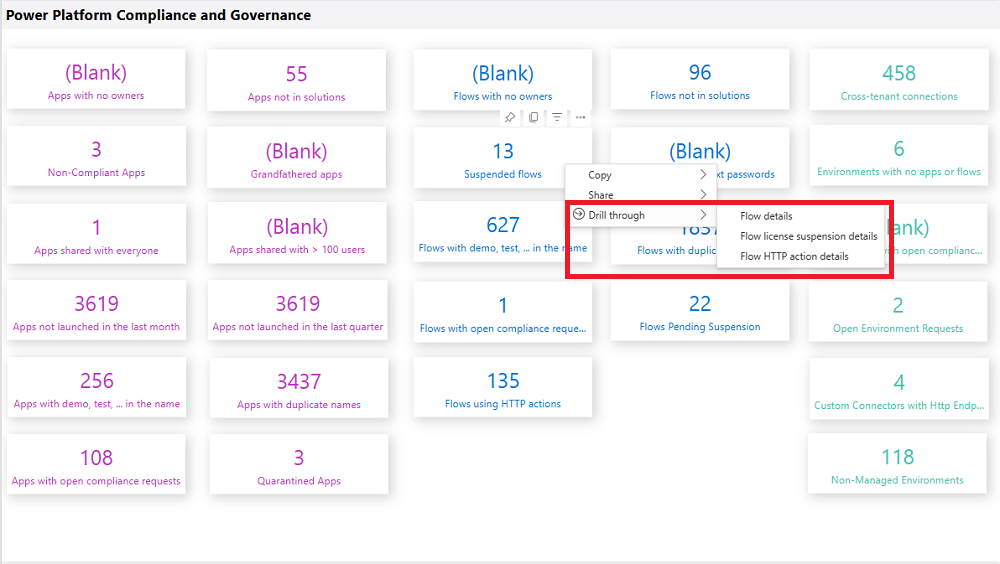The height and width of the screenshot is (564, 1000).
Task: Click the 2 Open Environment Requests card
Action: tap(898, 312)
